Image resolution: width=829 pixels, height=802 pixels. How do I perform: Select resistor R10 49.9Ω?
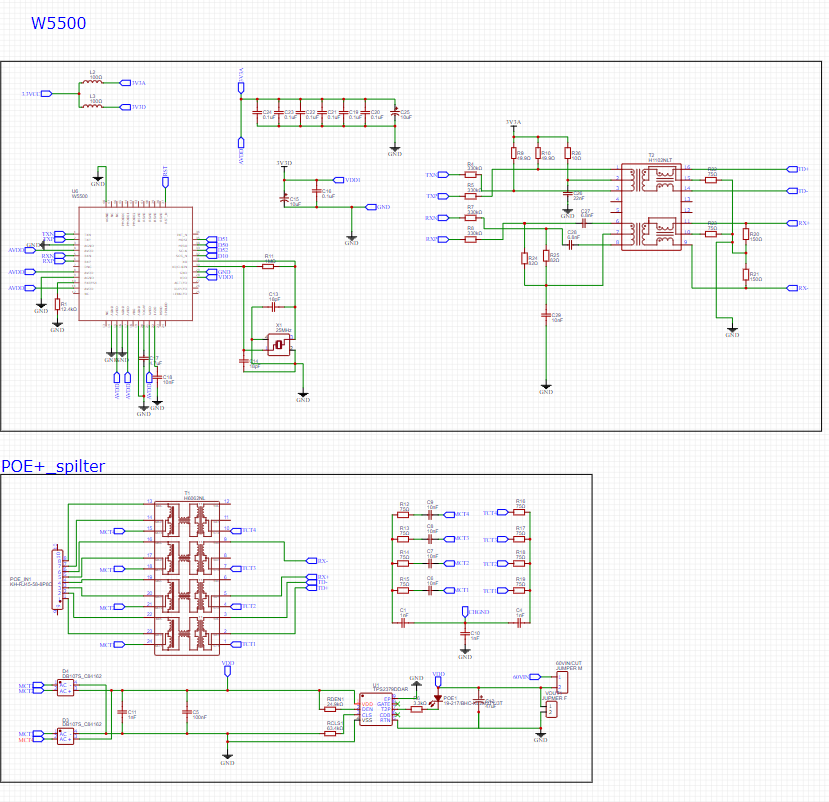click(x=538, y=153)
